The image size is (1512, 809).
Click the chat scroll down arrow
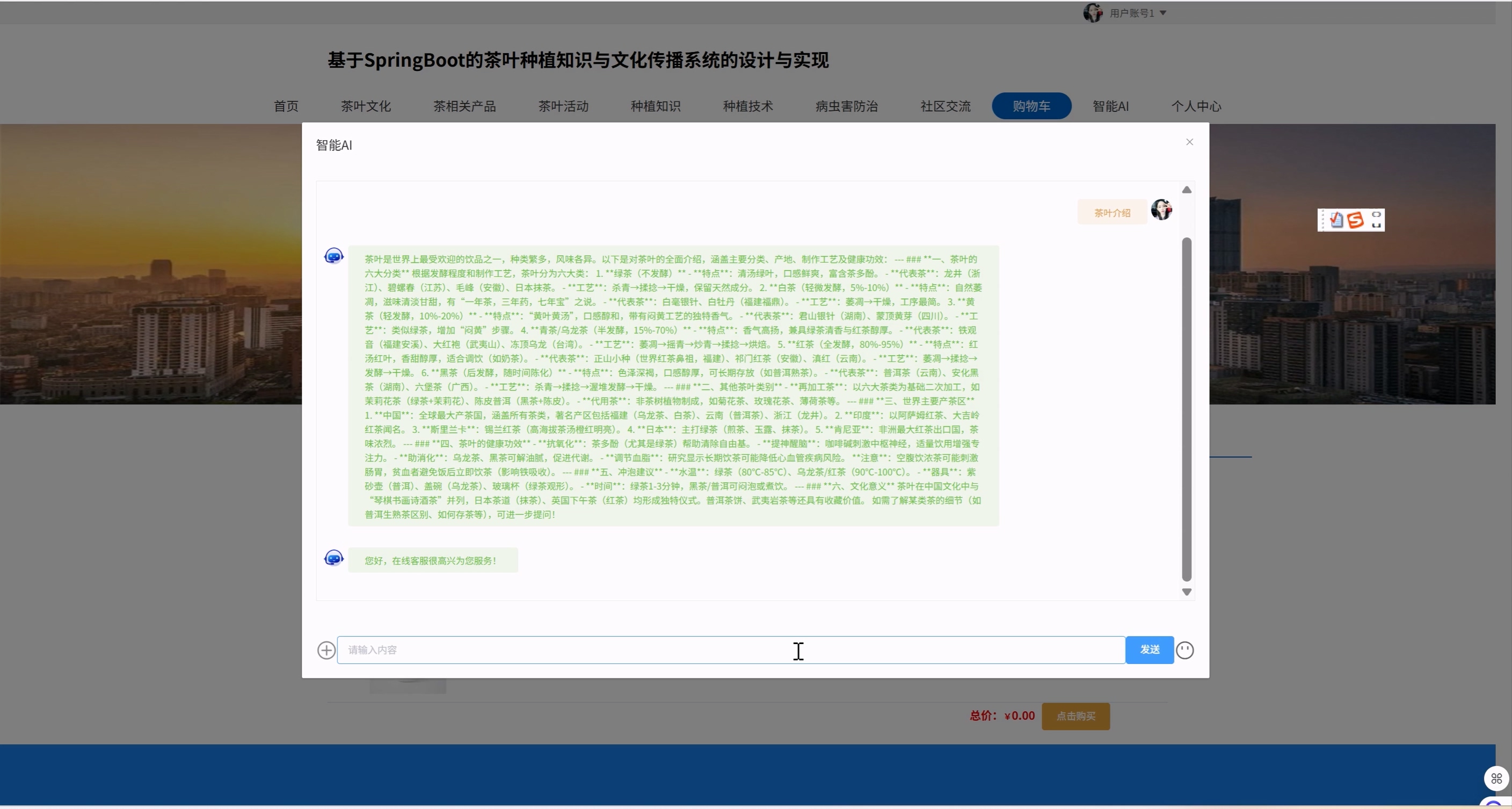1186,592
